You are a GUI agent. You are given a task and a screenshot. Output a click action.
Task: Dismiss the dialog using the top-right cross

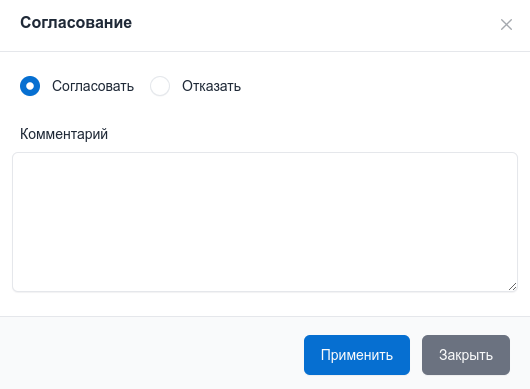coord(506,24)
